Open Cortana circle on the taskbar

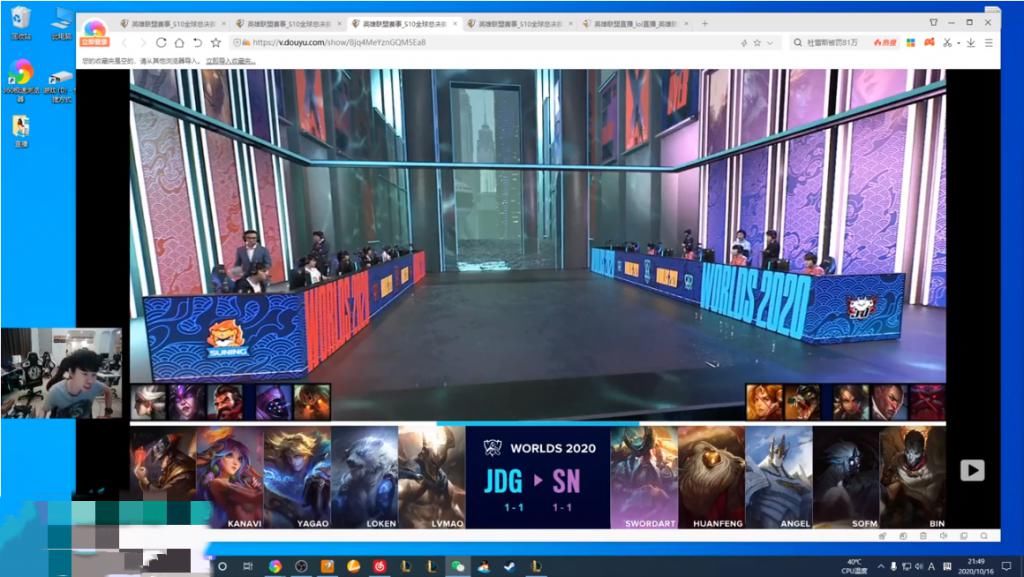point(222,566)
